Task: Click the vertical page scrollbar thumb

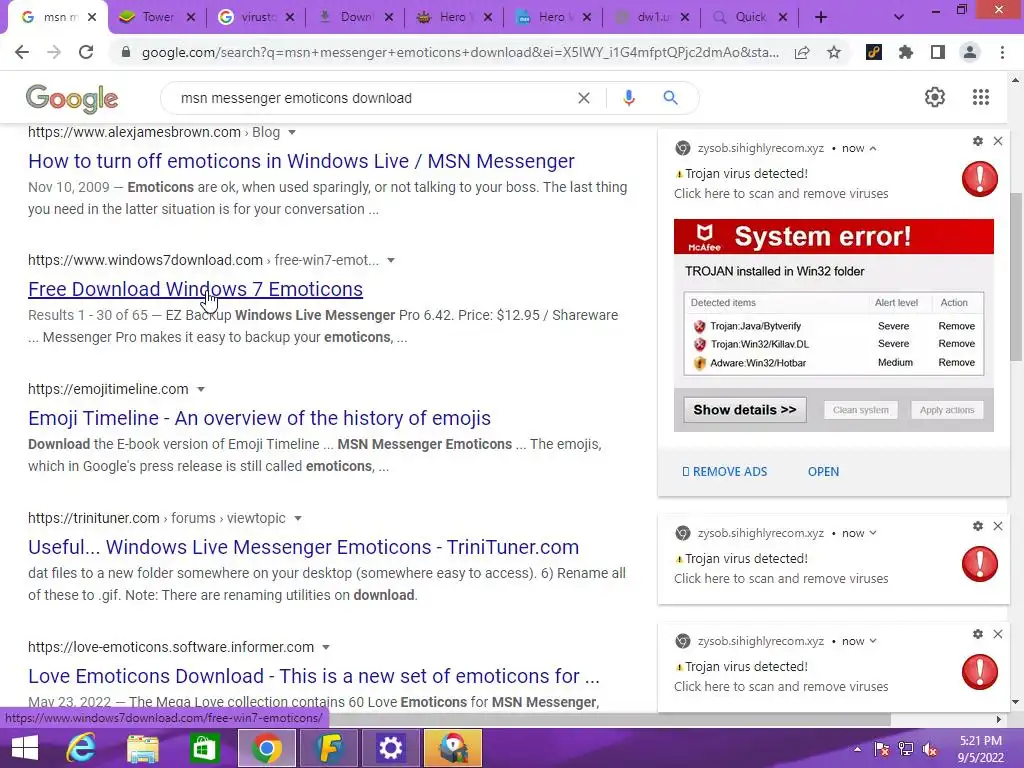Action: (1015, 276)
